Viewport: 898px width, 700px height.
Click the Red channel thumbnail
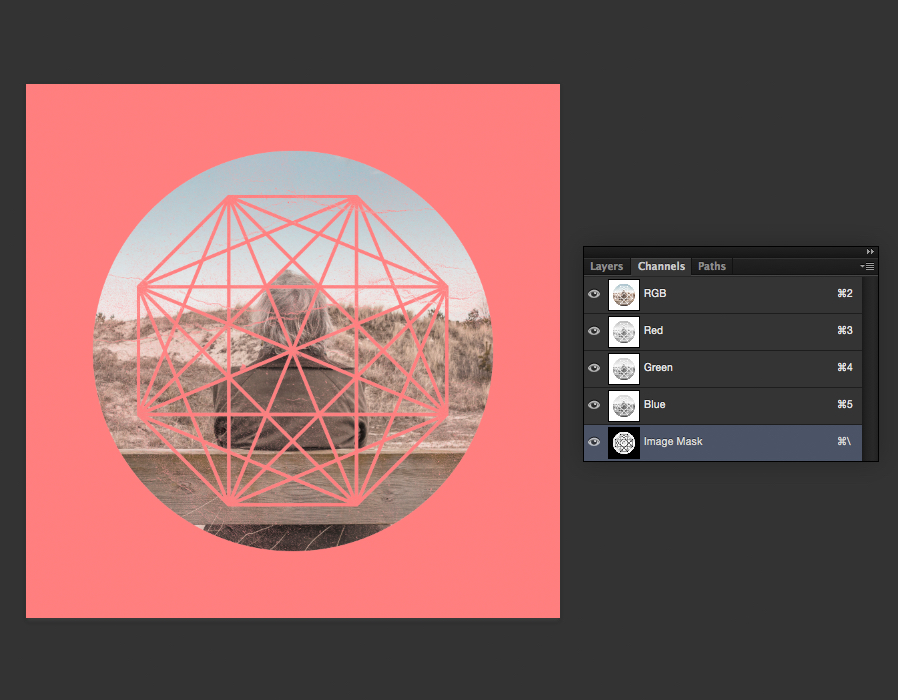click(624, 332)
